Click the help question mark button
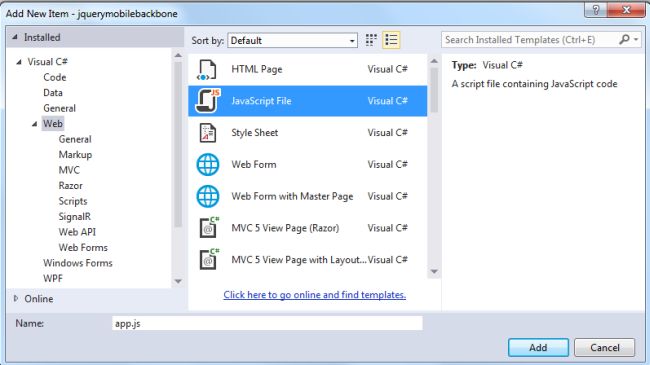This screenshot has height=365, width=650. click(x=596, y=10)
